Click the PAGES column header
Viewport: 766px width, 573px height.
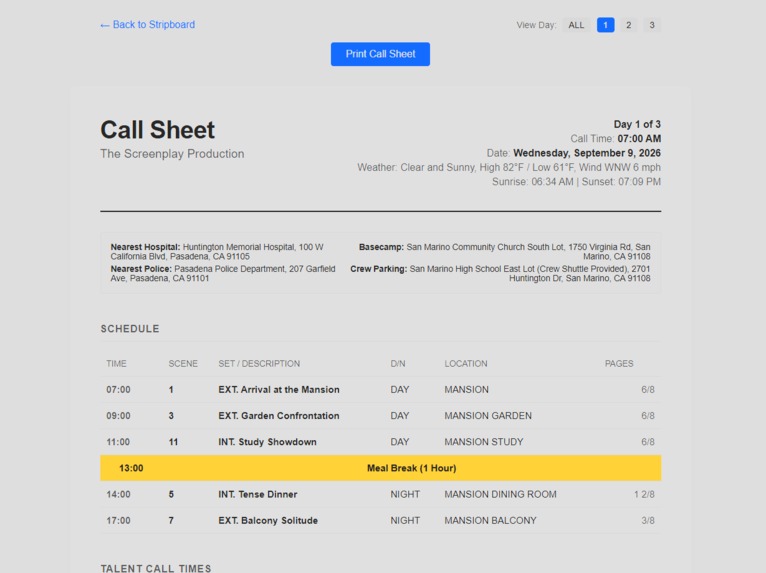[619, 363]
